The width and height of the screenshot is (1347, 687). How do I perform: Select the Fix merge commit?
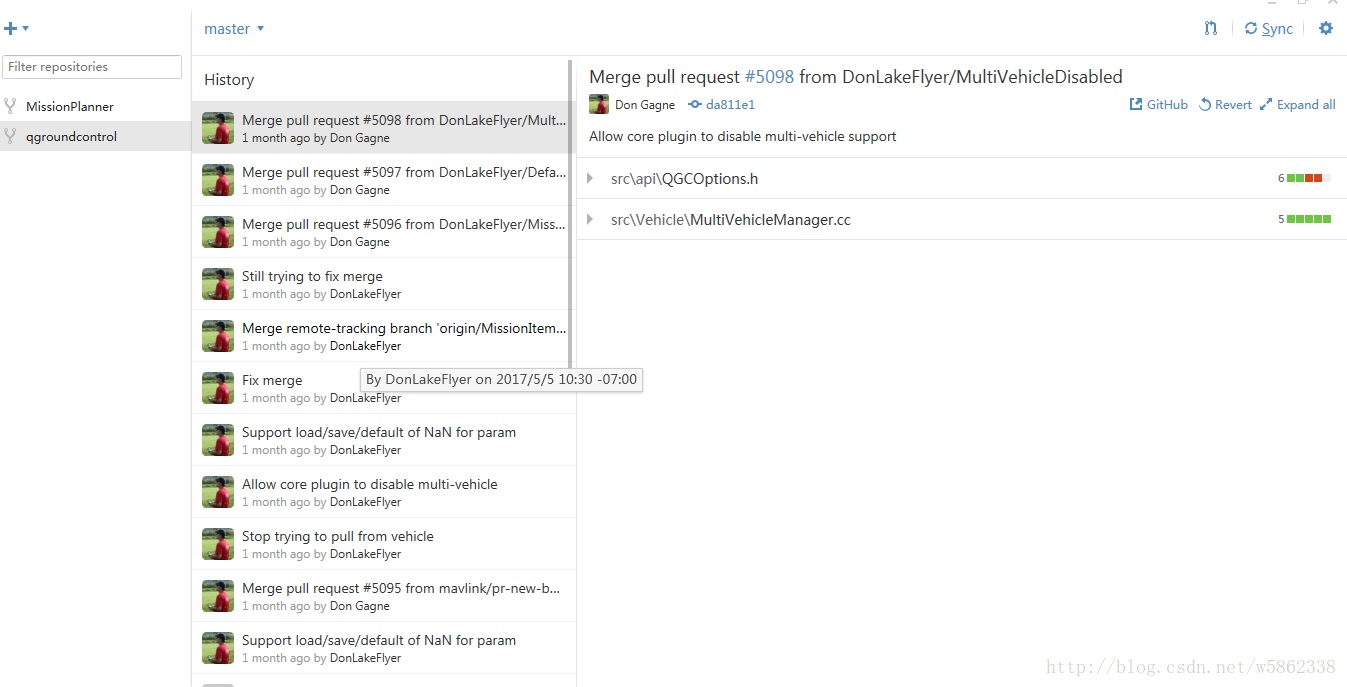tap(384, 388)
